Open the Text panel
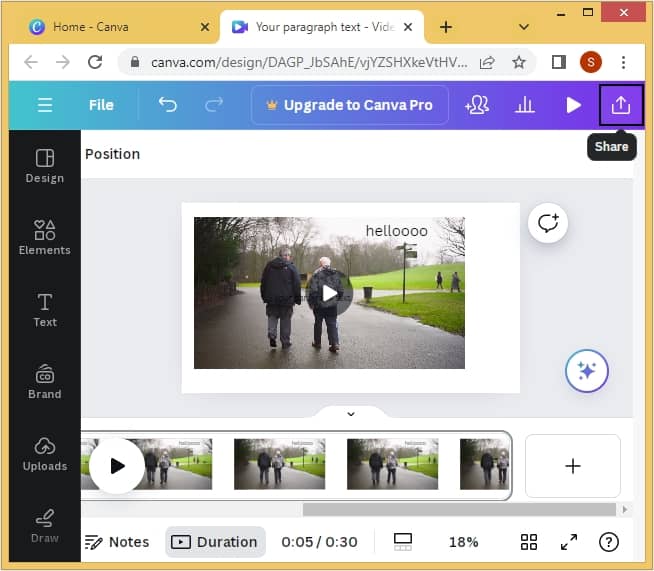 pyautogui.click(x=45, y=310)
